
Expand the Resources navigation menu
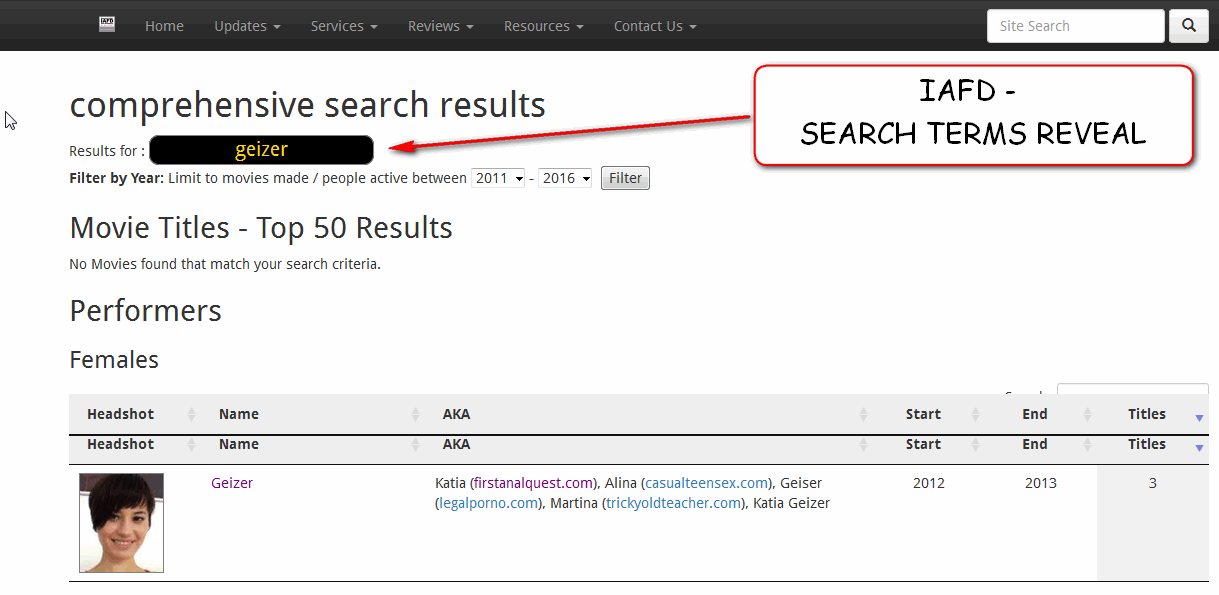pyautogui.click(x=543, y=26)
